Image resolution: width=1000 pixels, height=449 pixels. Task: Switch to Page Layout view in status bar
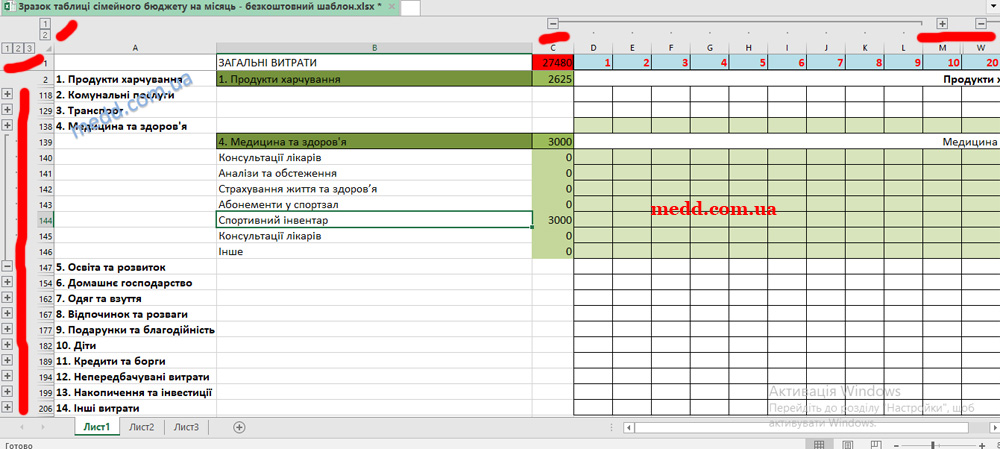[848, 445]
